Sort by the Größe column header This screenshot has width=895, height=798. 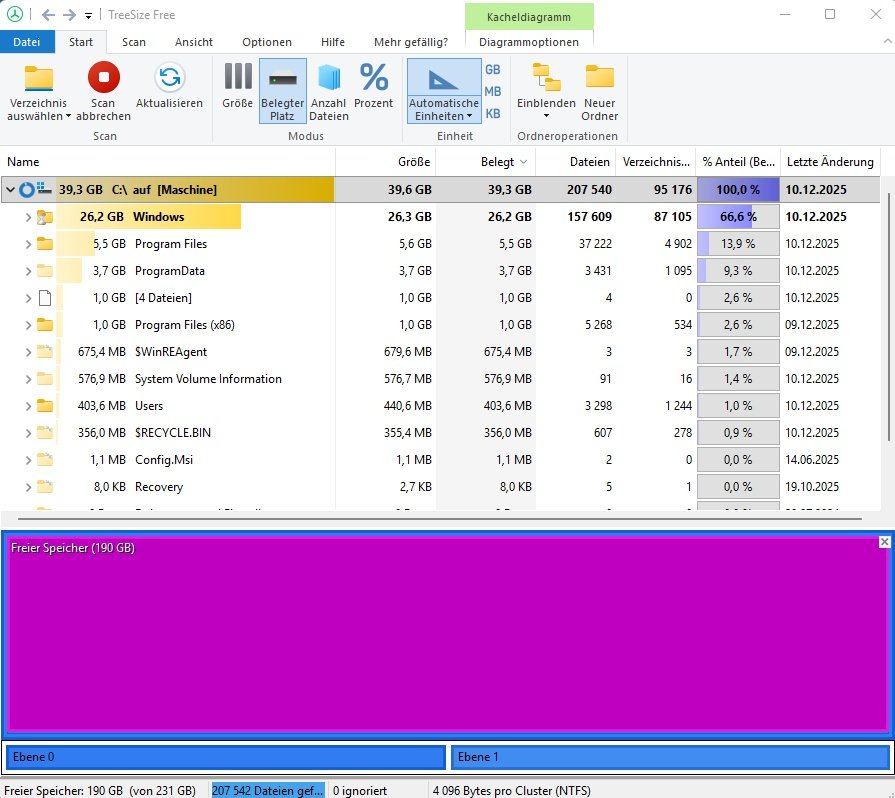point(386,162)
